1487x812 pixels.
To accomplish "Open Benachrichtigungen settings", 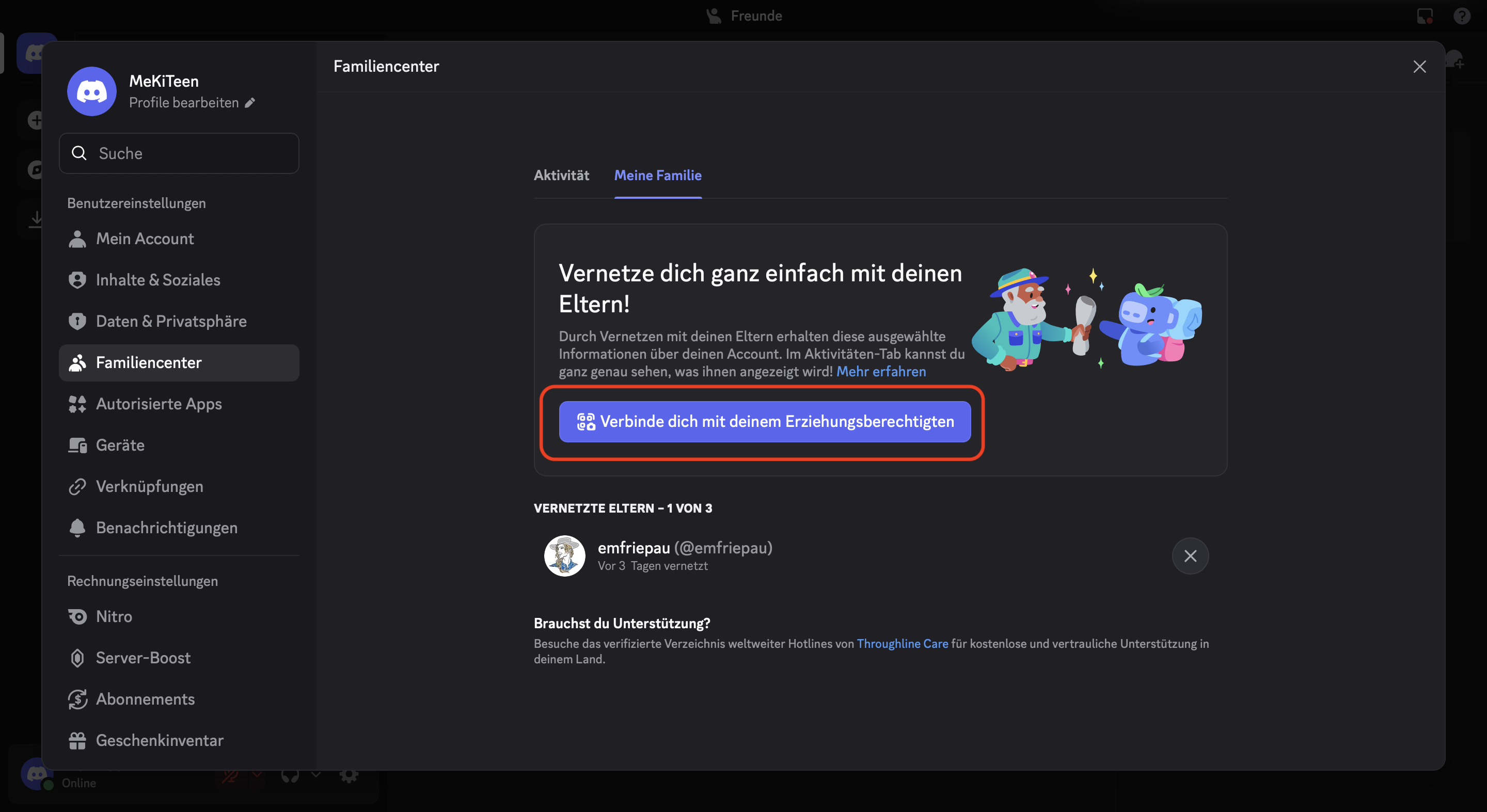I will (166, 528).
